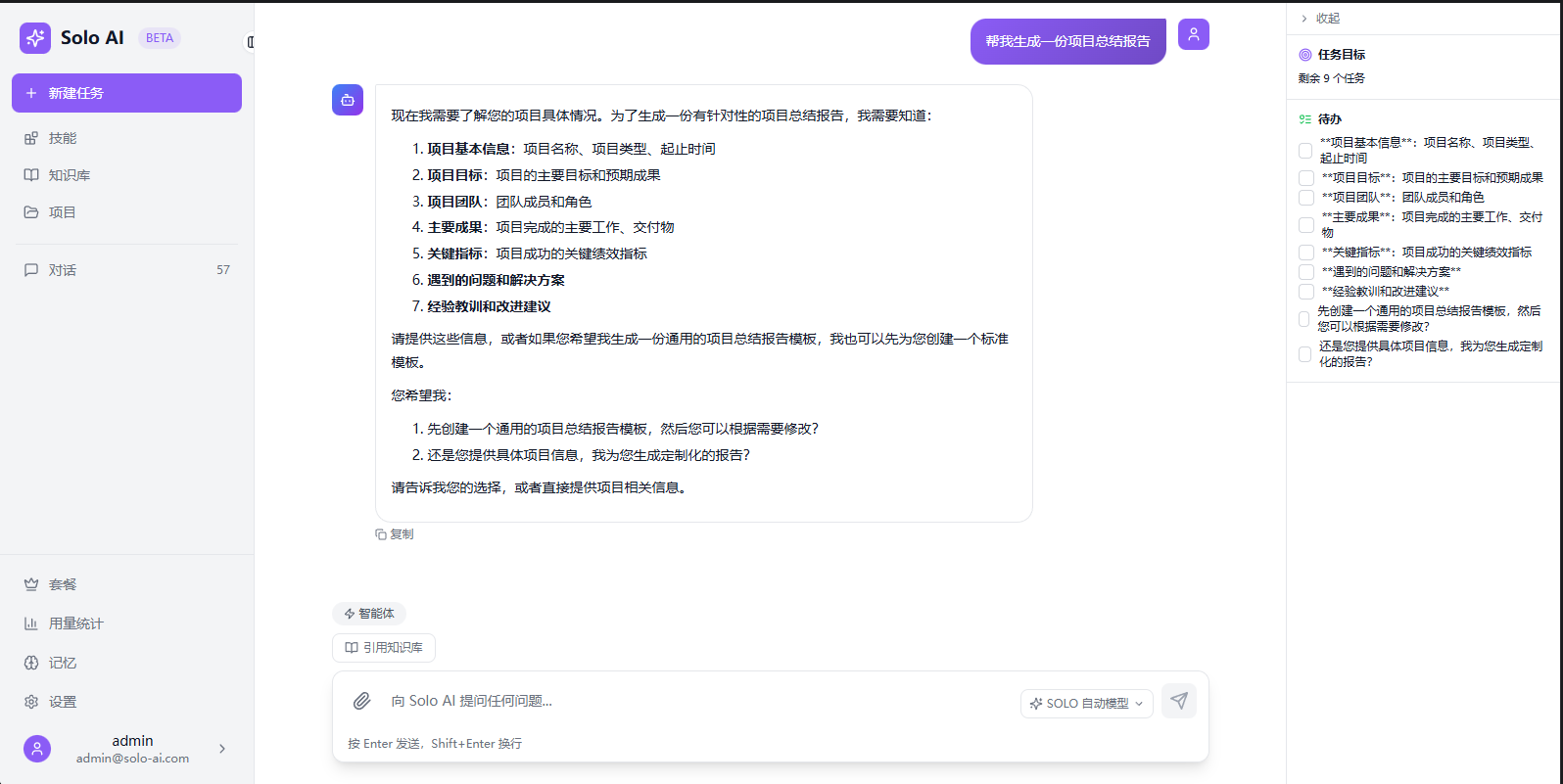The width and height of the screenshot is (1563, 784).
Task: Check the 经验教训和改进建议 todo checkbox
Action: (1305, 292)
